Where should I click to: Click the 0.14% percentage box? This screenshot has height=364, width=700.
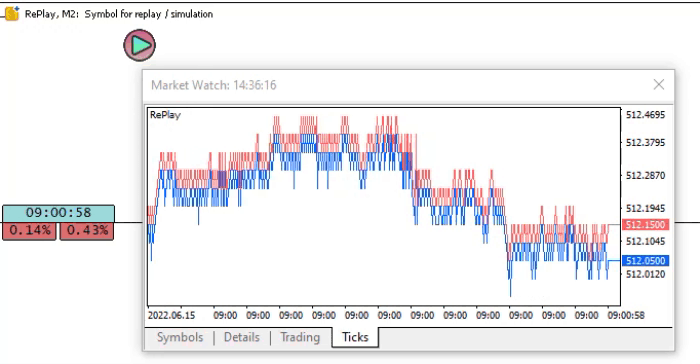point(29,231)
